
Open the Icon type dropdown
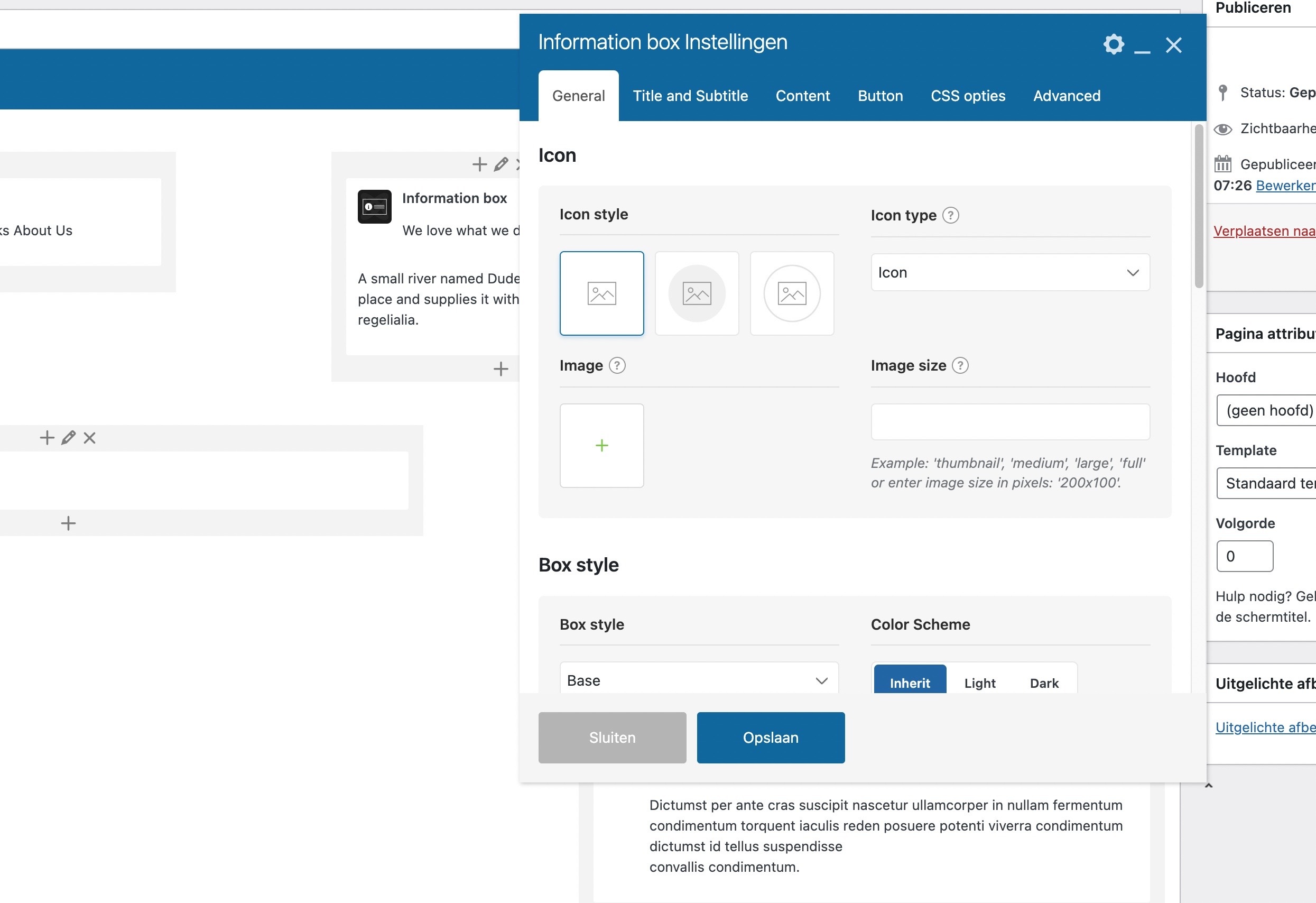1009,272
